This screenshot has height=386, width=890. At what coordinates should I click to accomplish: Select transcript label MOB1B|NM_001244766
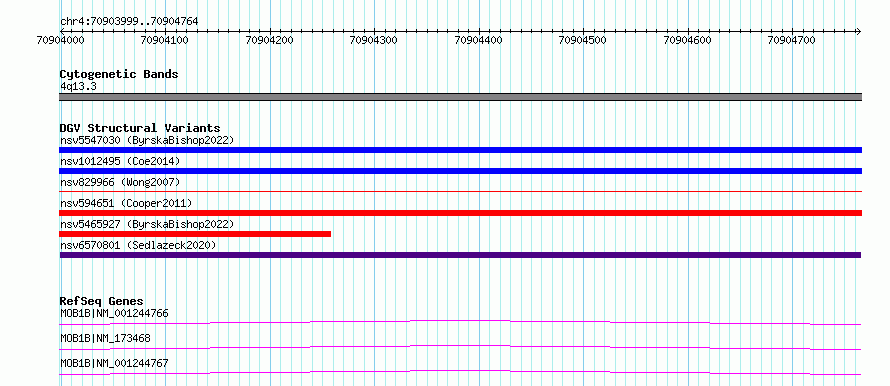pyautogui.click(x=114, y=313)
